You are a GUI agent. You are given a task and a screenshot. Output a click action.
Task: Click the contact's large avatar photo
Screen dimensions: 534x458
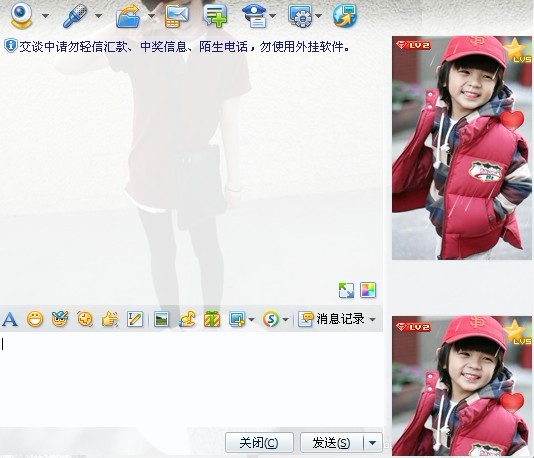(x=462, y=148)
